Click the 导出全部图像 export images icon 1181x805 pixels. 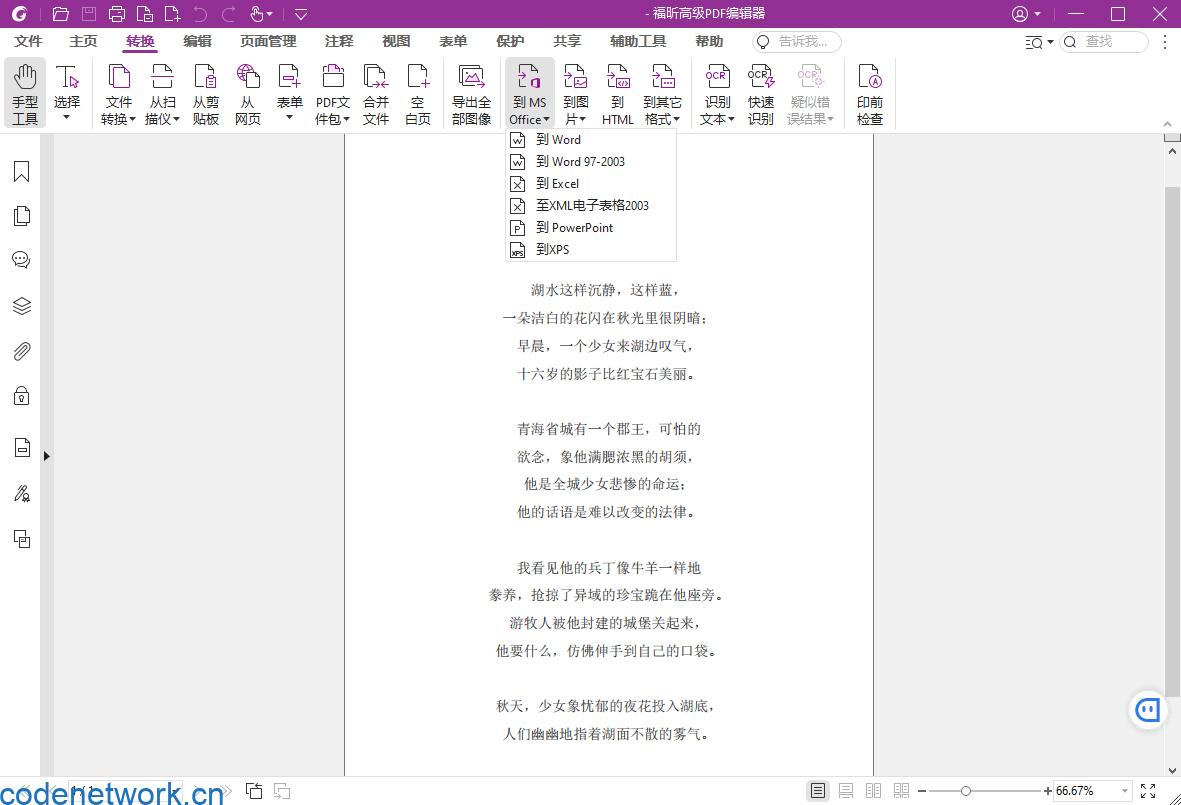tap(470, 92)
